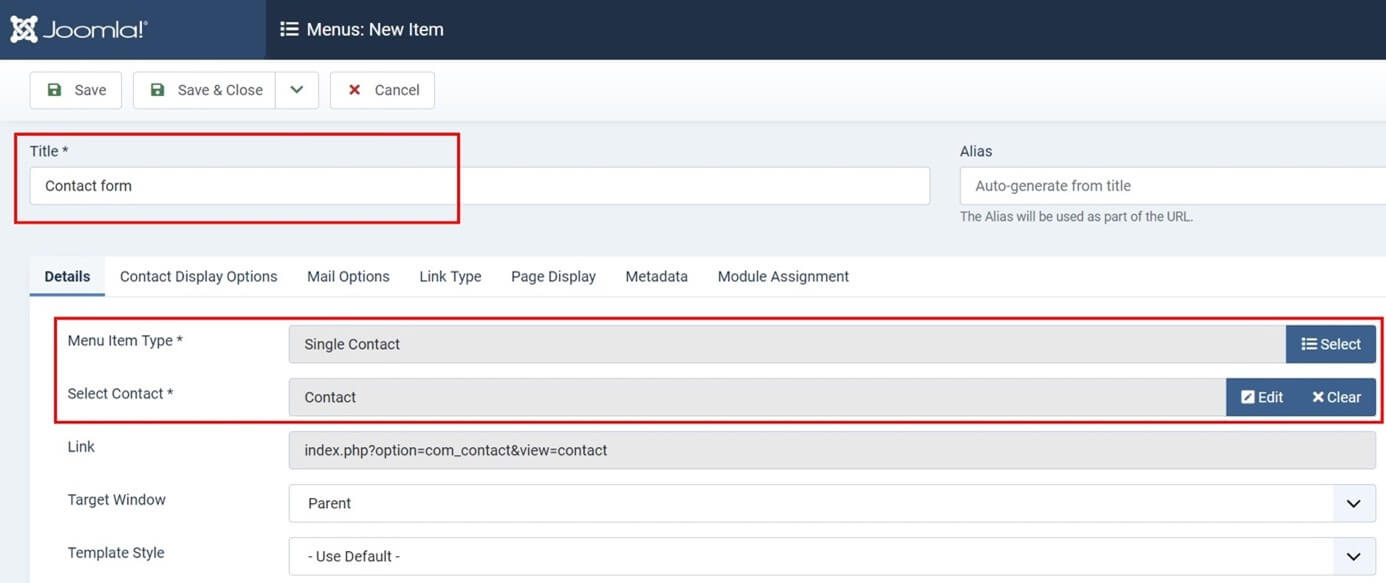Open Contact Display Options tab

(x=199, y=276)
